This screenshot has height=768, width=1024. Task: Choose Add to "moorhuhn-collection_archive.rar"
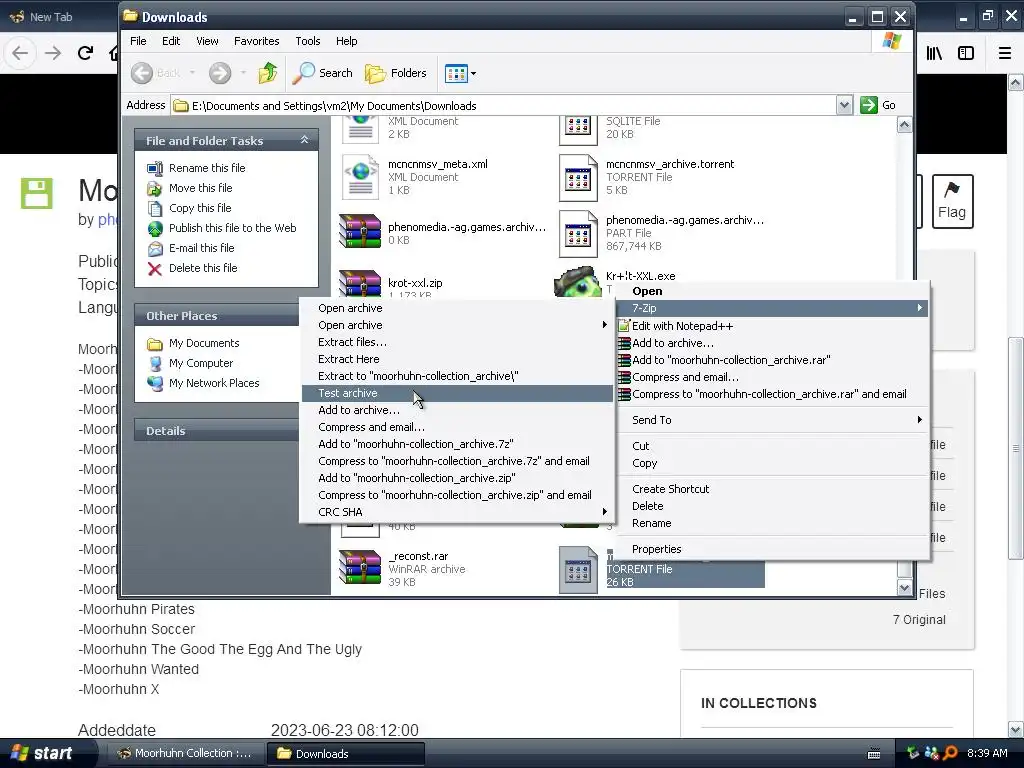[x=773, y=360]
